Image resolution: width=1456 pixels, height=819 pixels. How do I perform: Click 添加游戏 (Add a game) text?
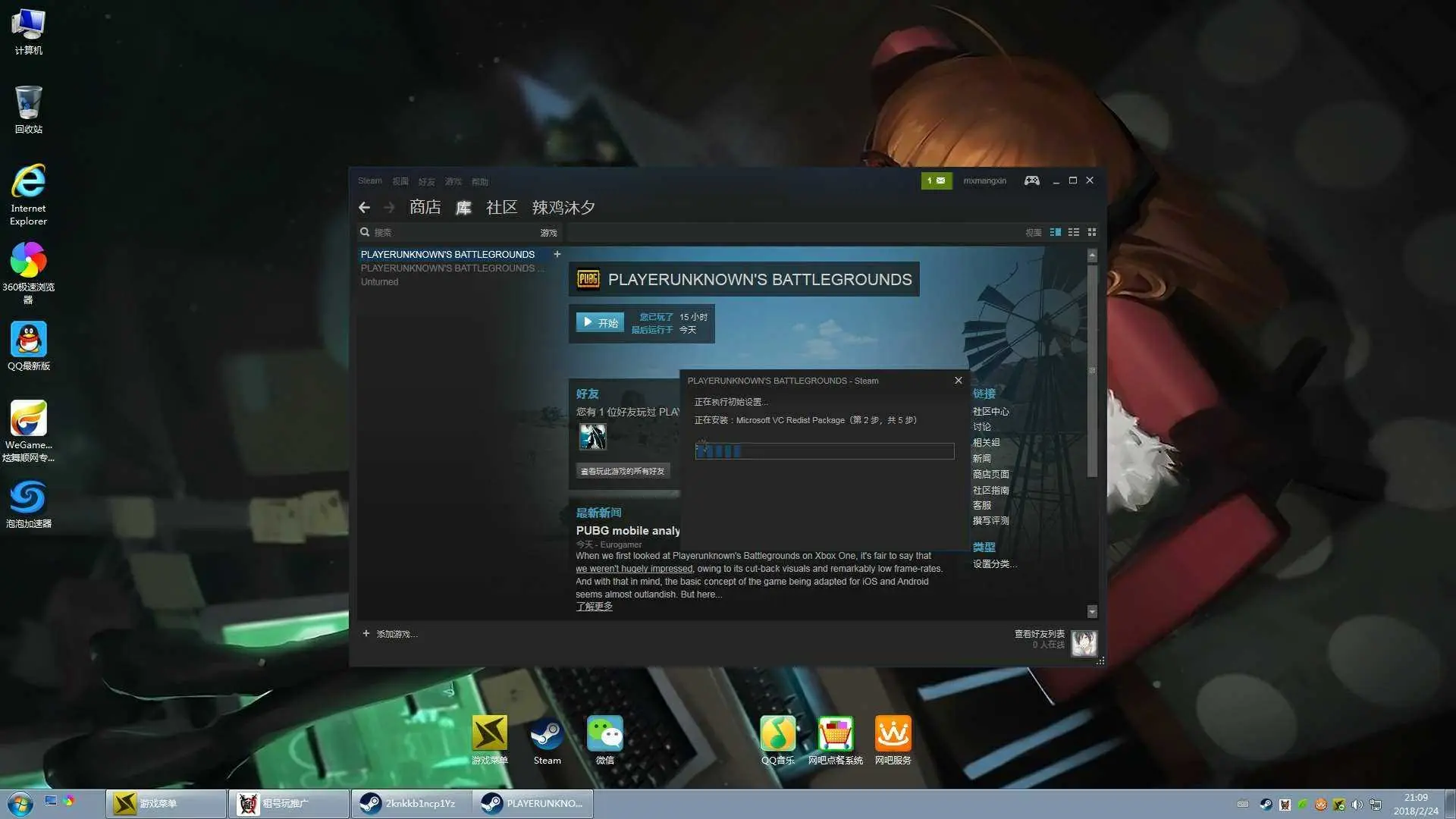point(397,634)
